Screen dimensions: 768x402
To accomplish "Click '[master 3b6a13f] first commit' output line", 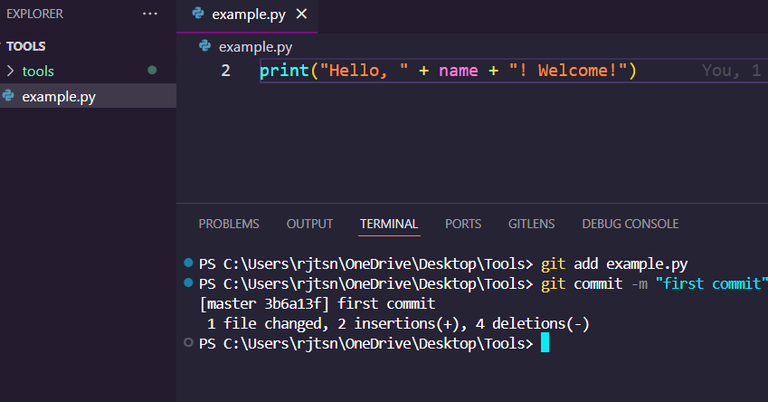I will coord(317,304).
